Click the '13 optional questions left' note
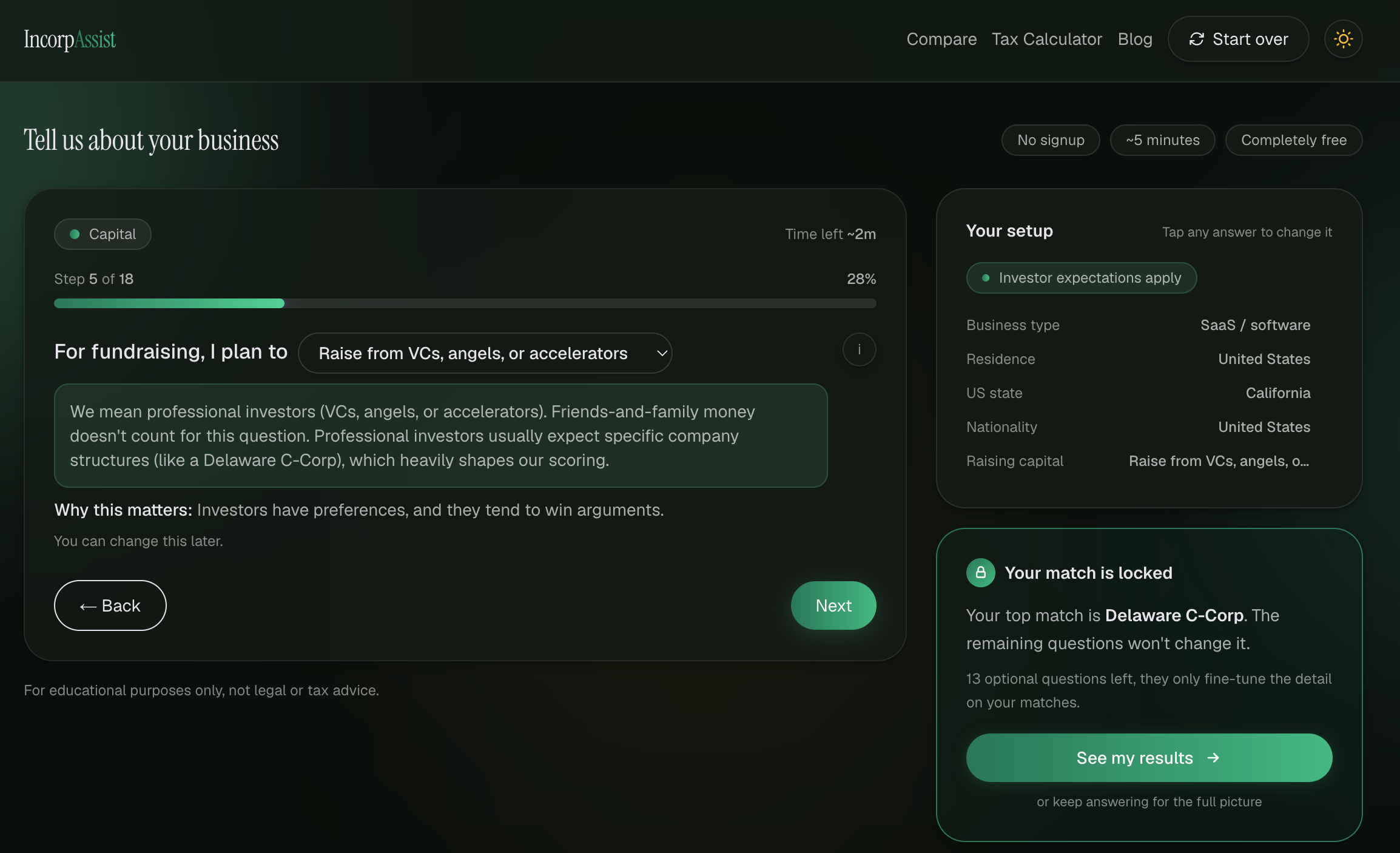The image size is (1400, 853). tap(1149, 690)
